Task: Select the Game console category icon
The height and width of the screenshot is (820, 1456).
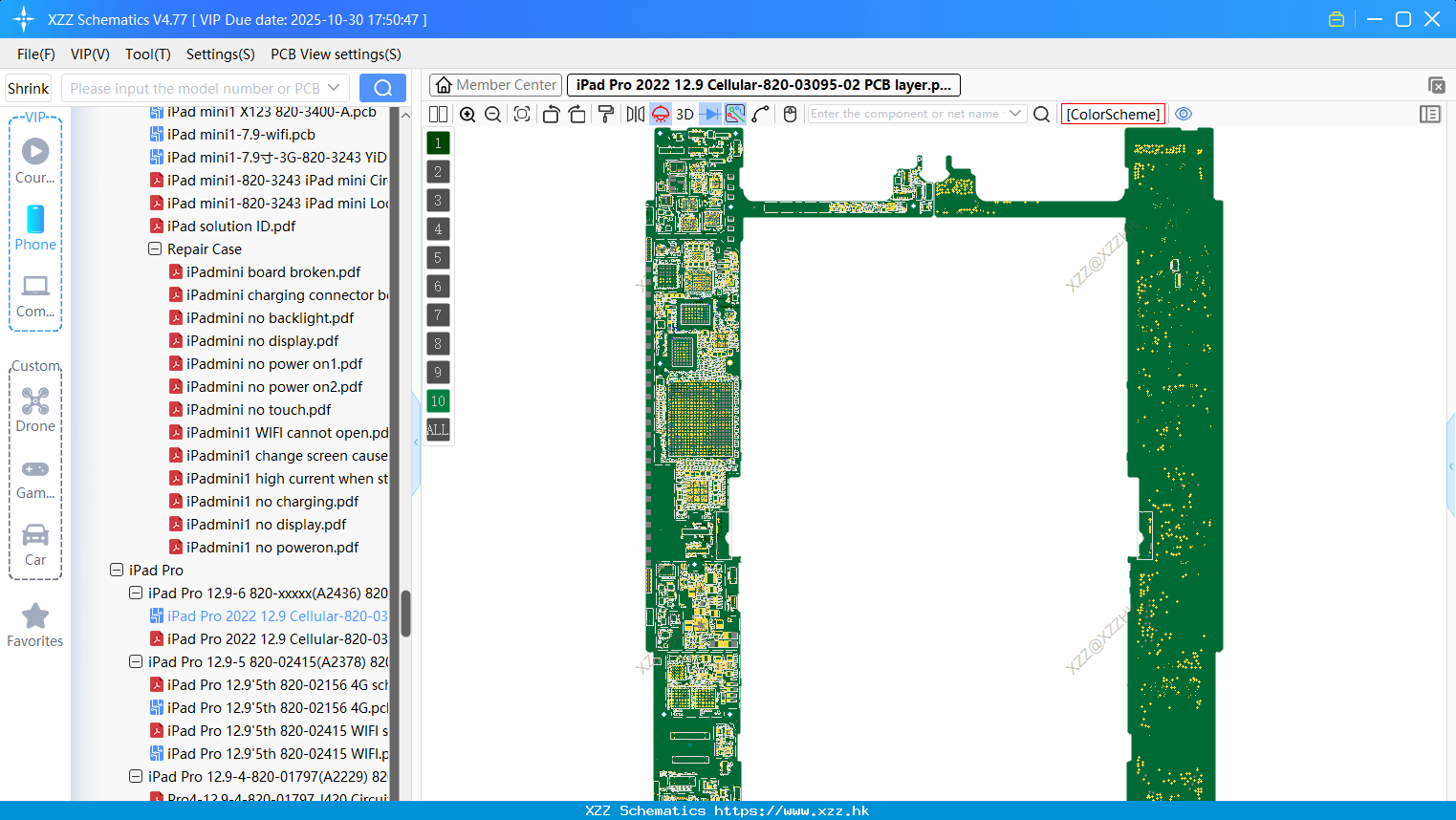Action: (x=35, y=478)
